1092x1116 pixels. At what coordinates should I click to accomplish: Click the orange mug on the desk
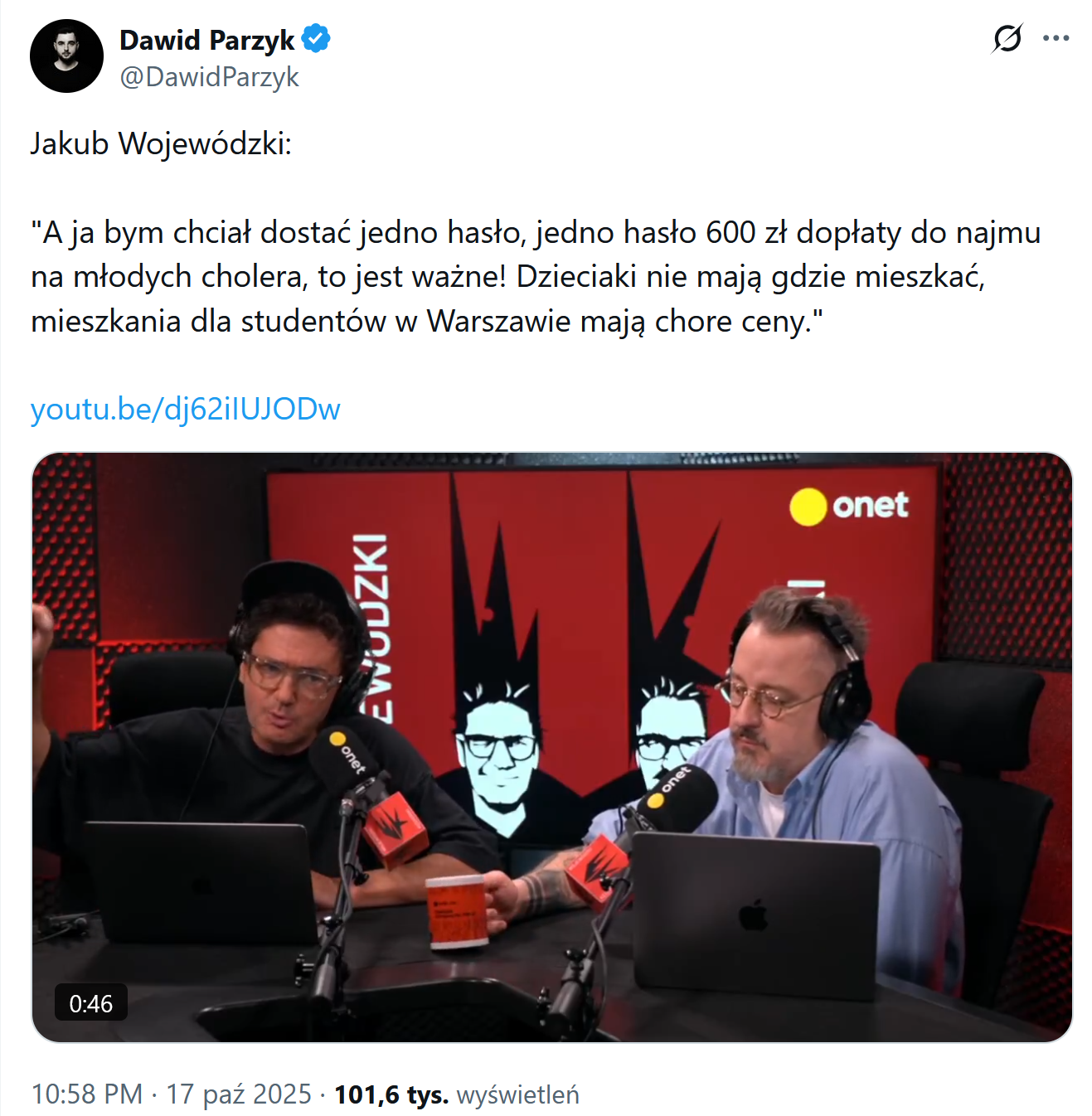pyautogui.click(x=458, y=910)
